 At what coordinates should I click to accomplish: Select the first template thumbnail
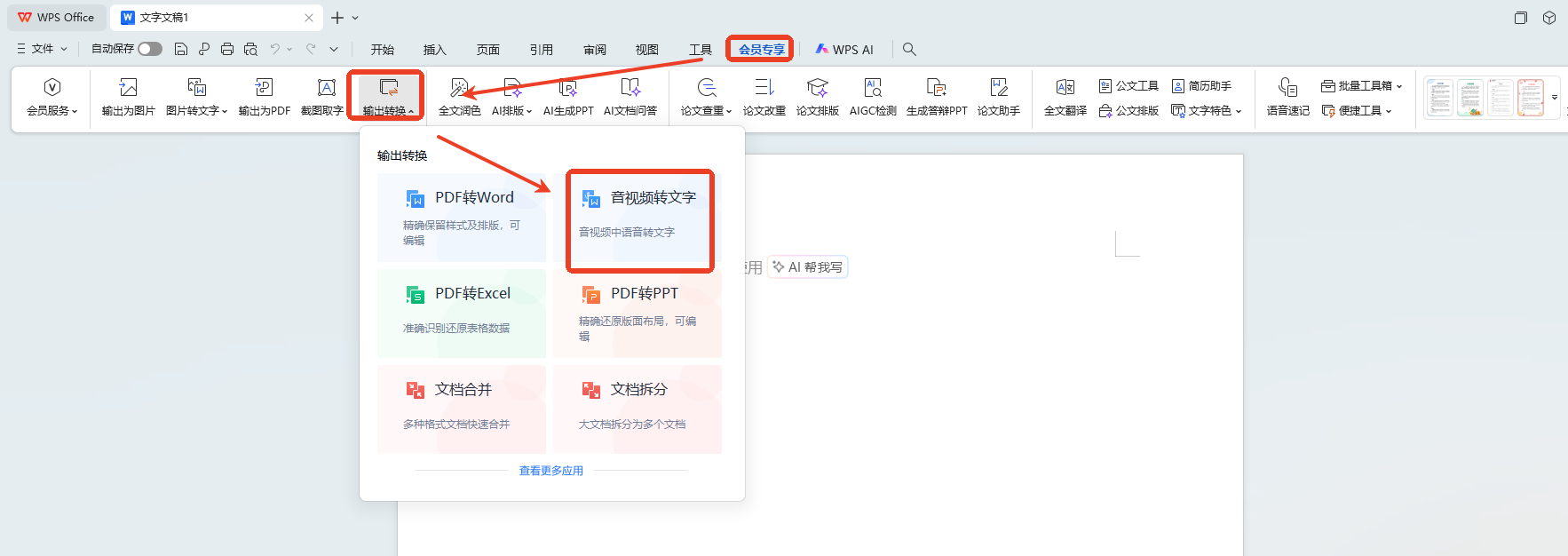1440,98
